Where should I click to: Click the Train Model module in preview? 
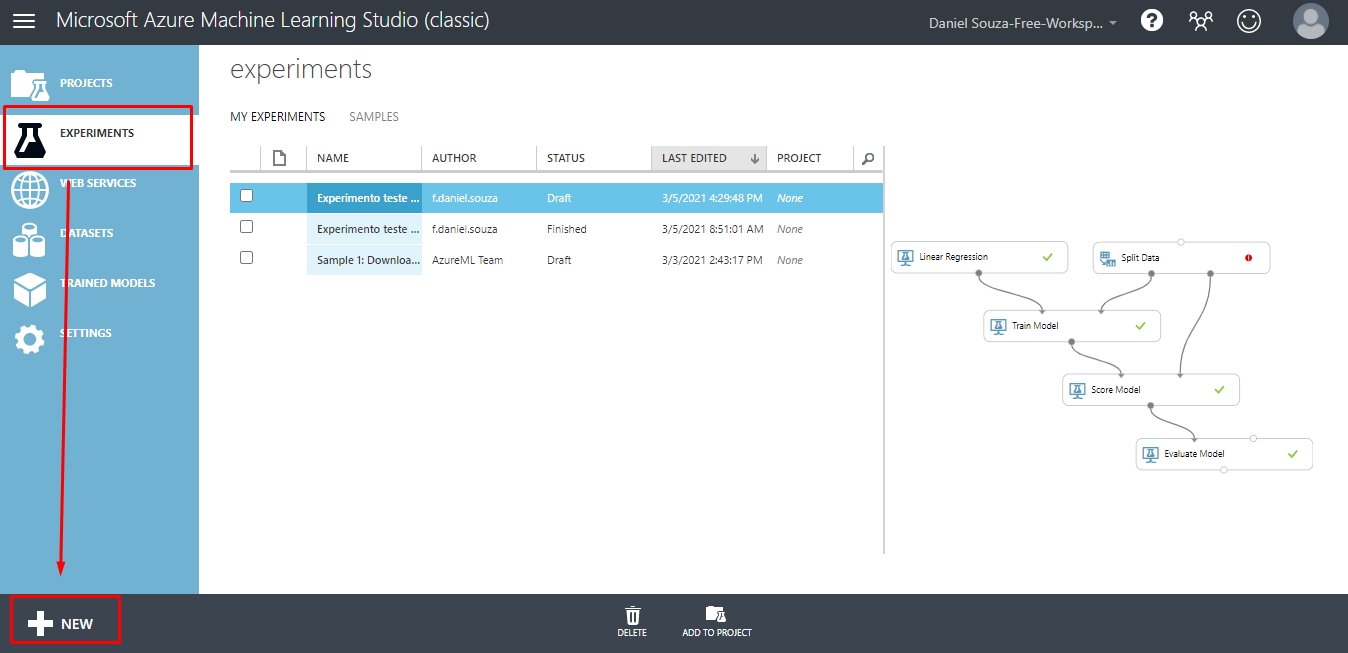(1072, 326)
